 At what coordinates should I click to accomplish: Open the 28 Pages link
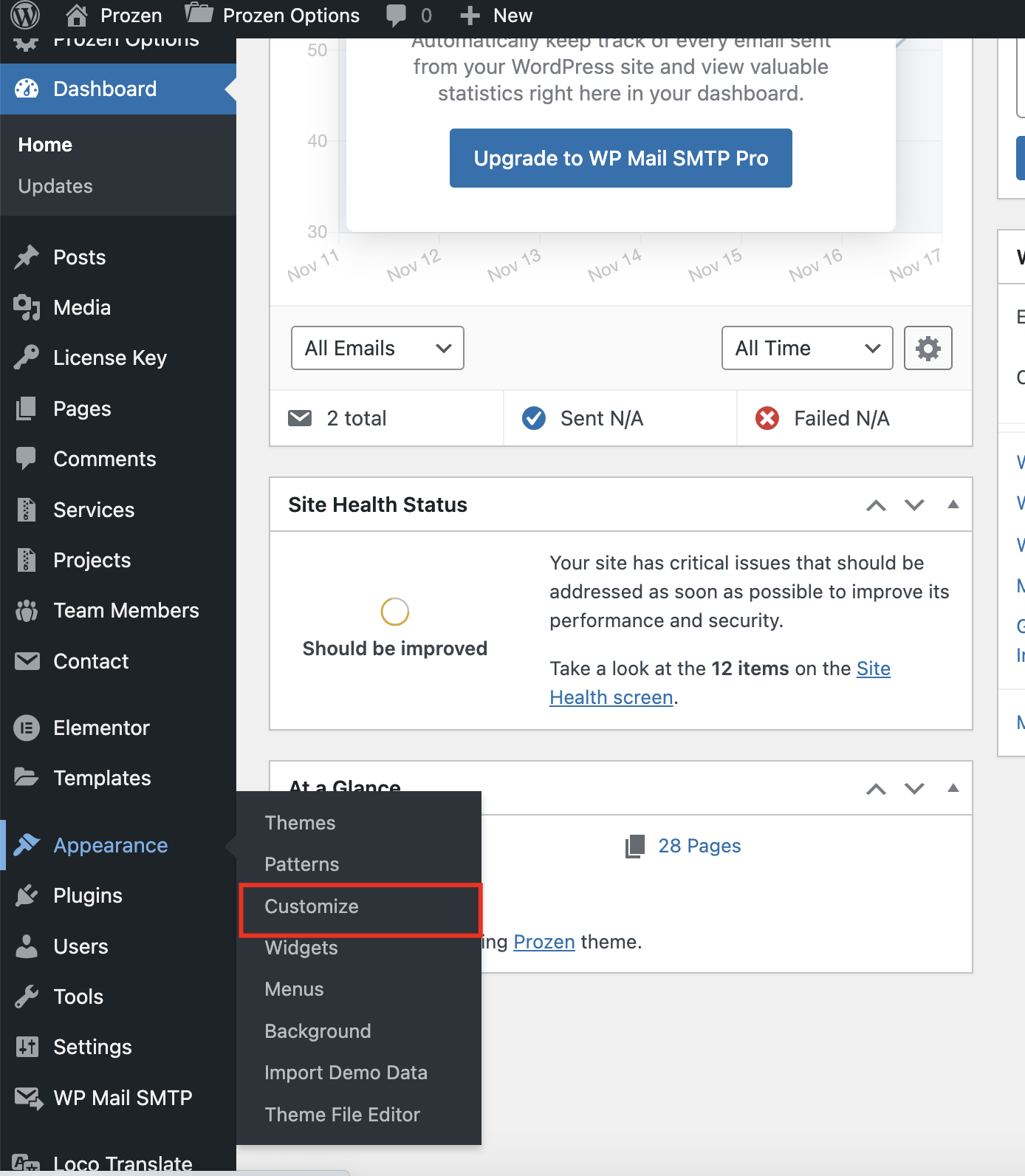[x=699, y=846]
